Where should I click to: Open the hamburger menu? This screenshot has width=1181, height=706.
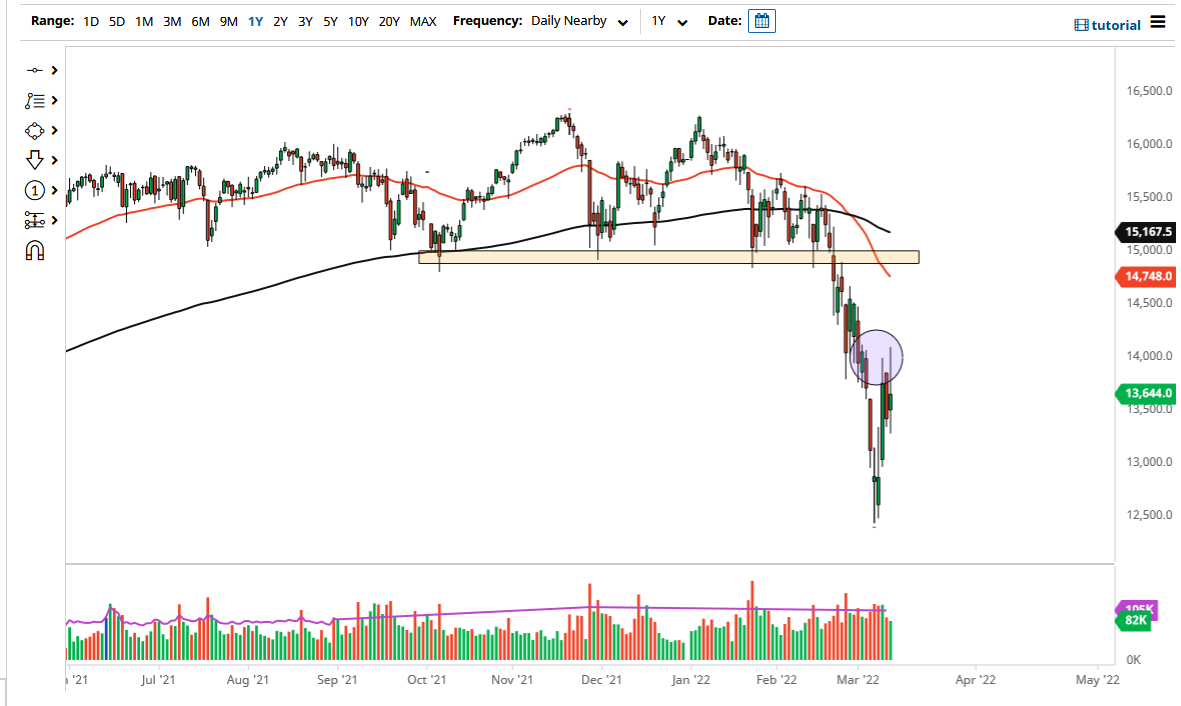[1160, 22]
